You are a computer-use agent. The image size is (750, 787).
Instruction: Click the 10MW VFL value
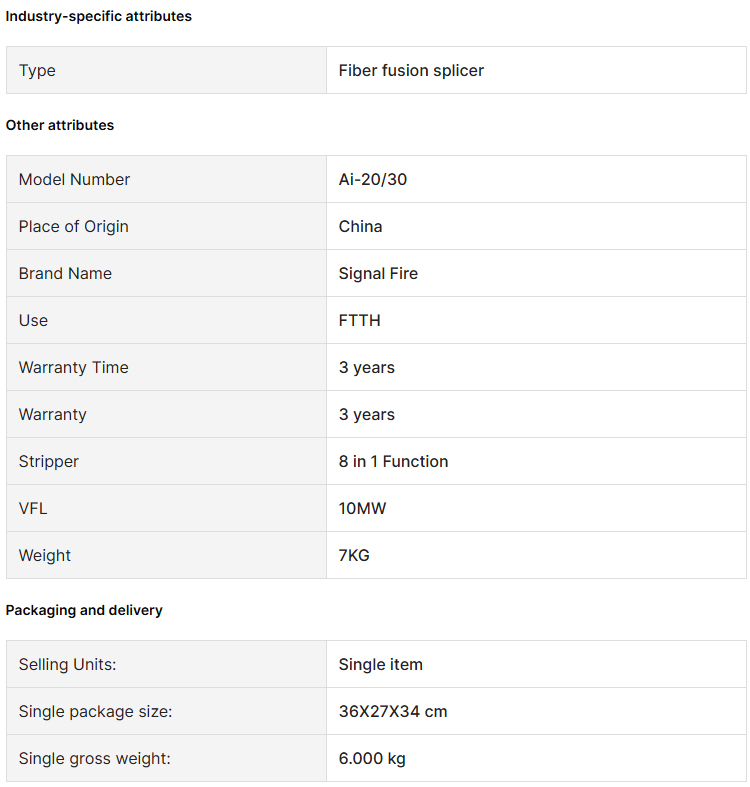(x=362, y=508)
